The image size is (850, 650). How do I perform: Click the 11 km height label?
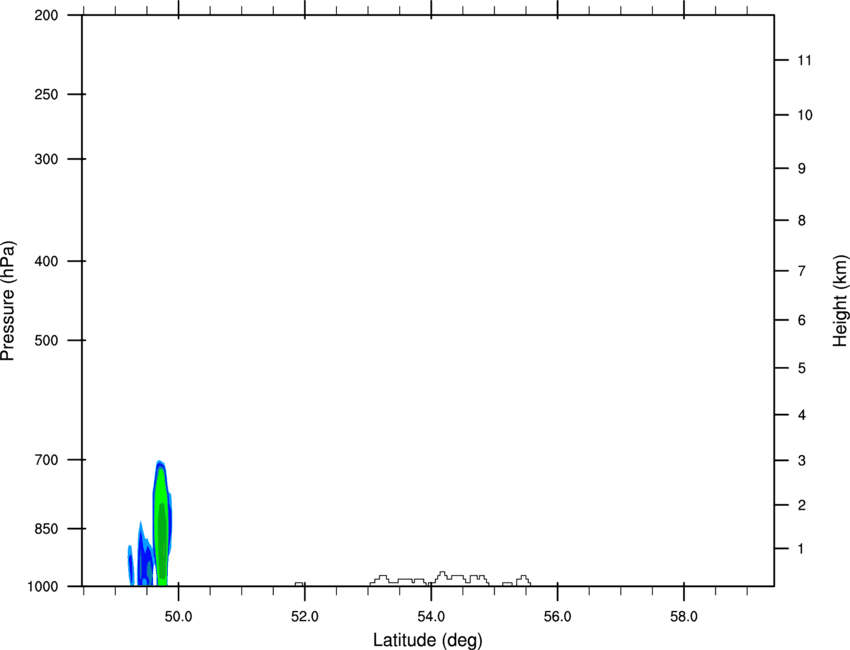[804, 60]
